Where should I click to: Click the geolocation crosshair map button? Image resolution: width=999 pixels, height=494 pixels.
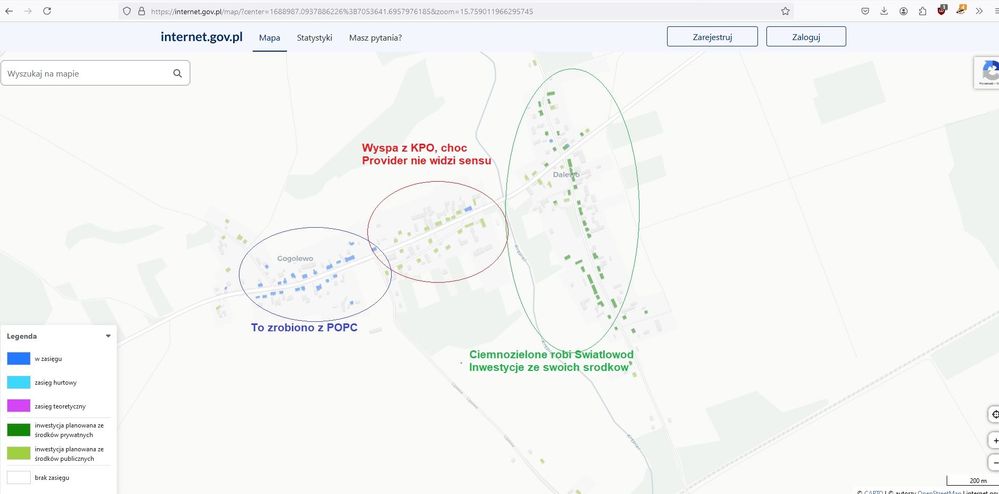tap(994, 414)
